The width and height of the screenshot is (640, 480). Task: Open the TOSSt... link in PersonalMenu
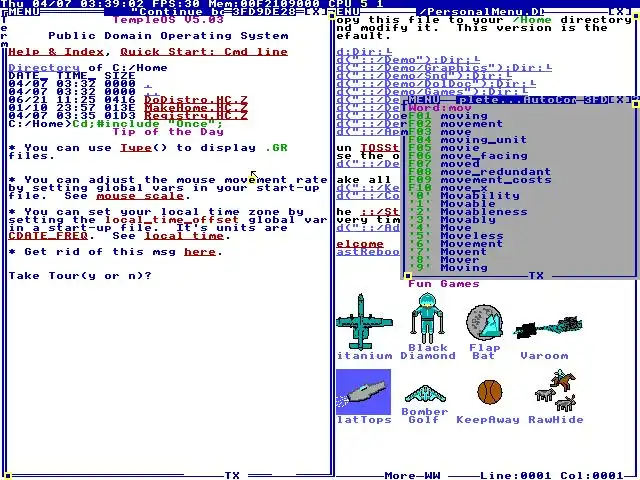(x=380, y=148)
